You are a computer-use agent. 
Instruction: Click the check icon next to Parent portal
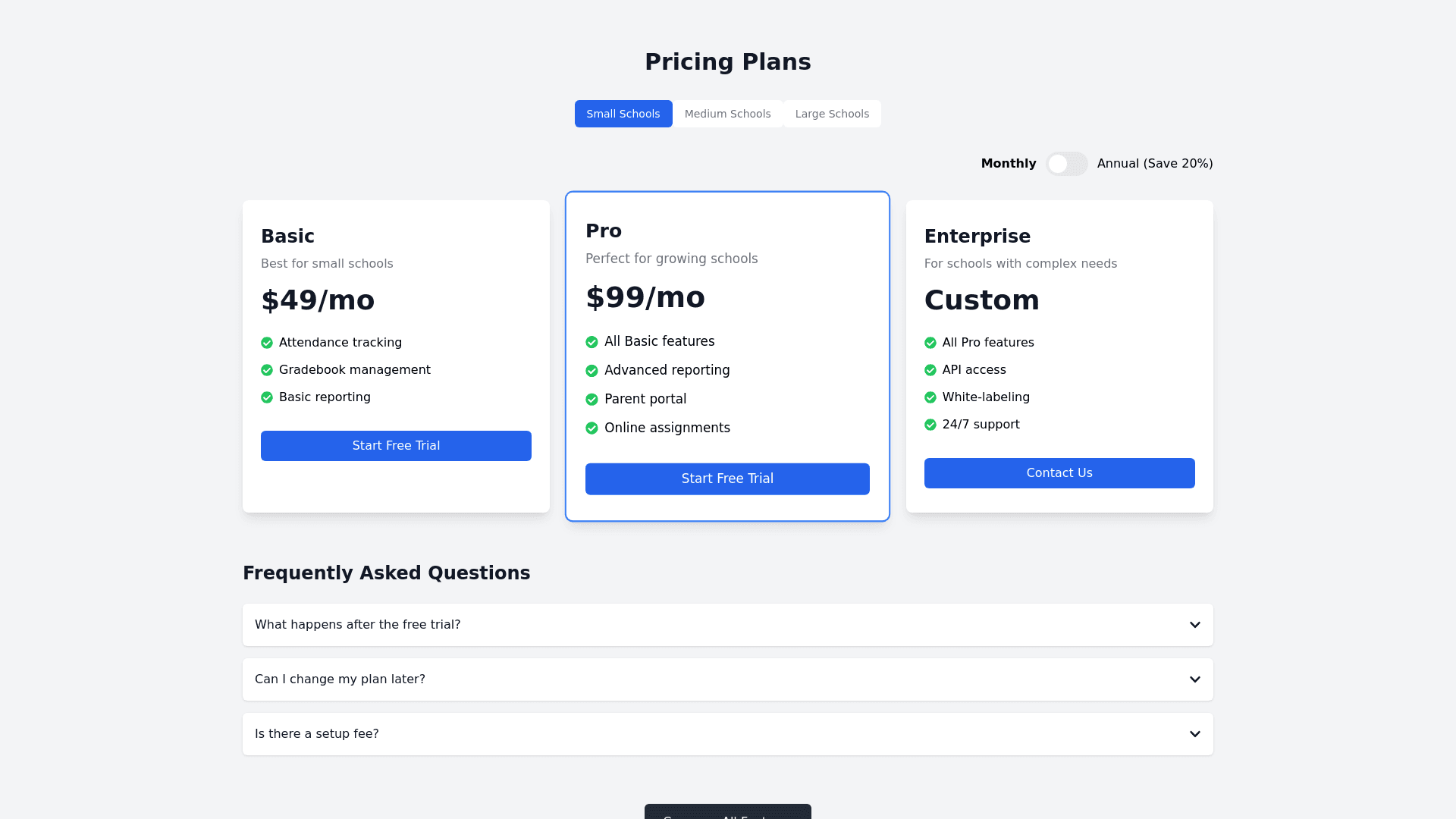click(591, 400)
